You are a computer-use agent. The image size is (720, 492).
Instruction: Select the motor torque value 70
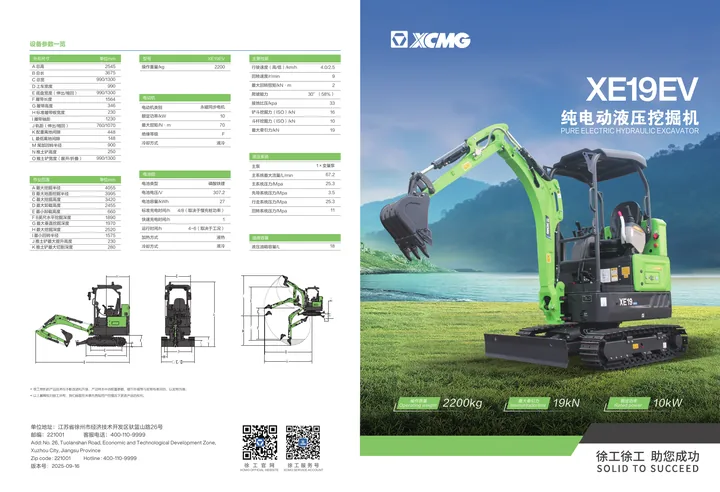pos(222,125)
